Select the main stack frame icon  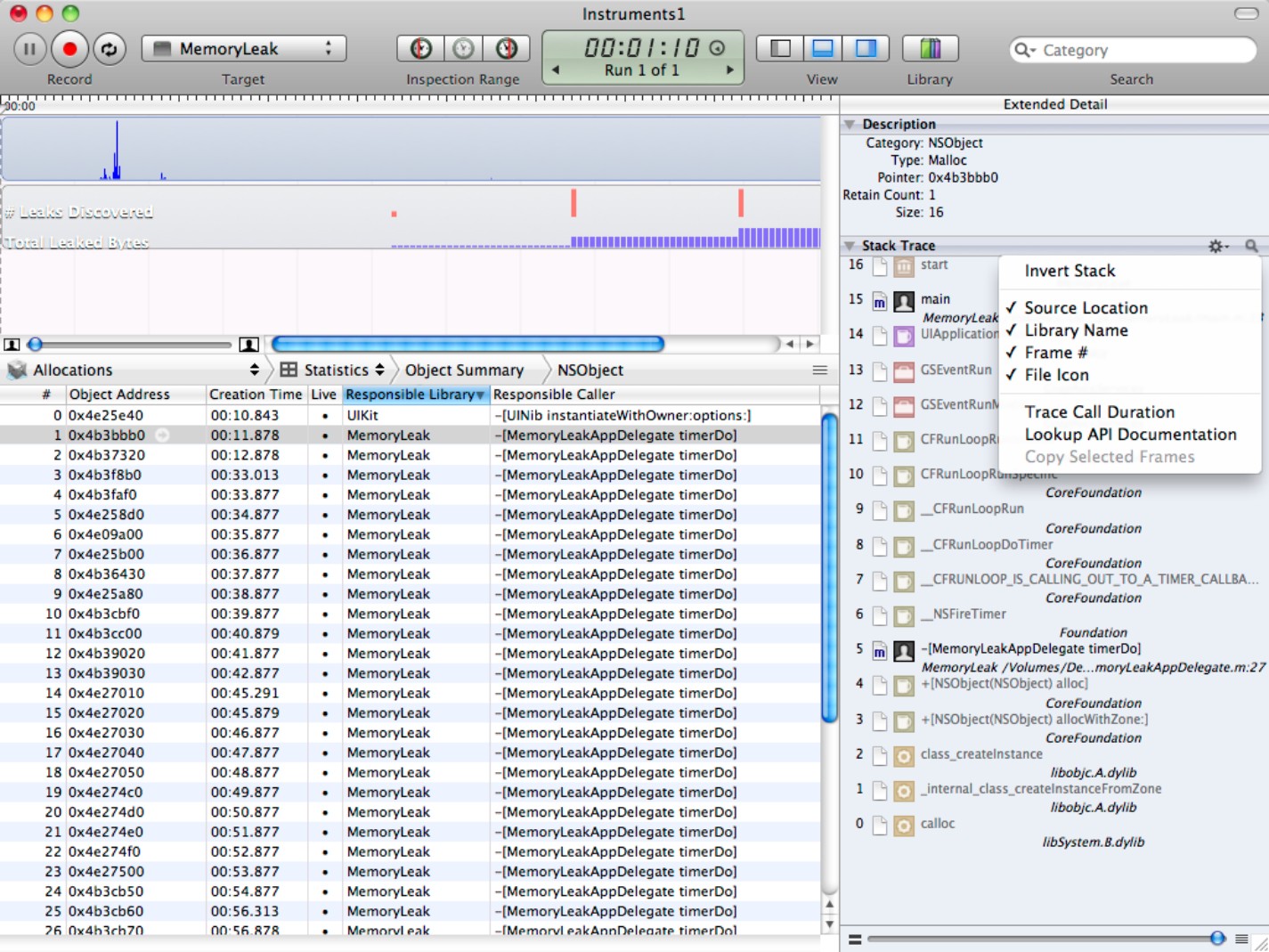point(904,301)
